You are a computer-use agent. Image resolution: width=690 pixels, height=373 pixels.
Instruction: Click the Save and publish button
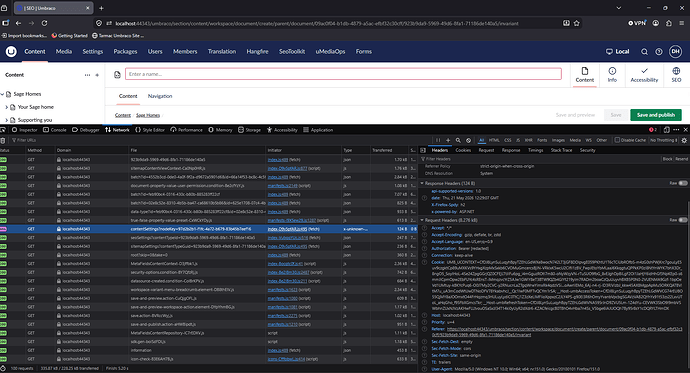point(656,115)
